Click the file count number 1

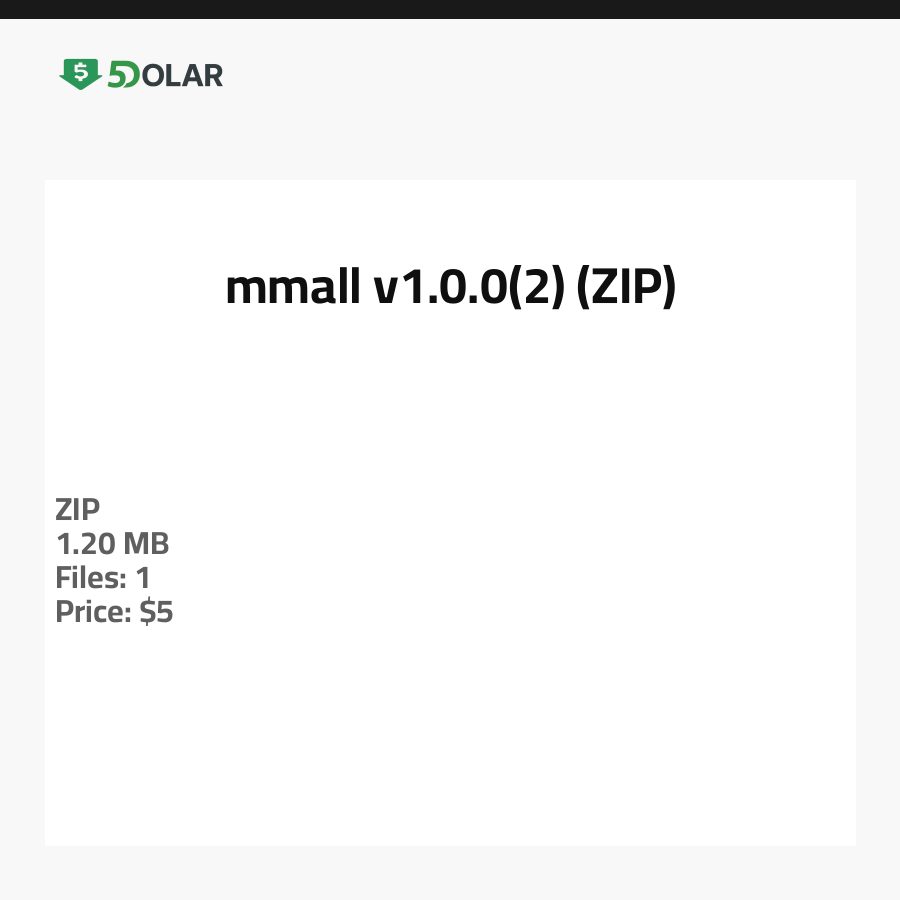(143, 578)
